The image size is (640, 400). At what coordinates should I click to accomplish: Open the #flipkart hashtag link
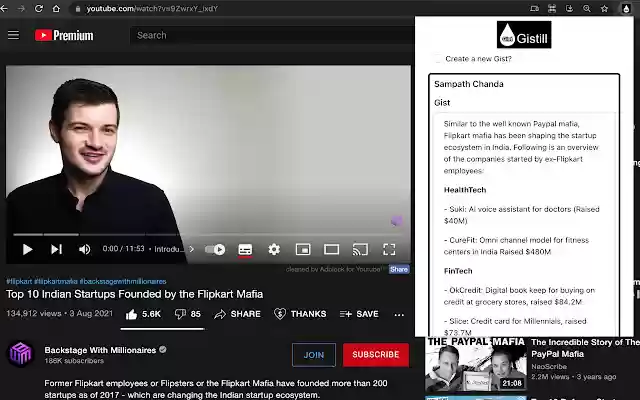[x=19, y=281]
